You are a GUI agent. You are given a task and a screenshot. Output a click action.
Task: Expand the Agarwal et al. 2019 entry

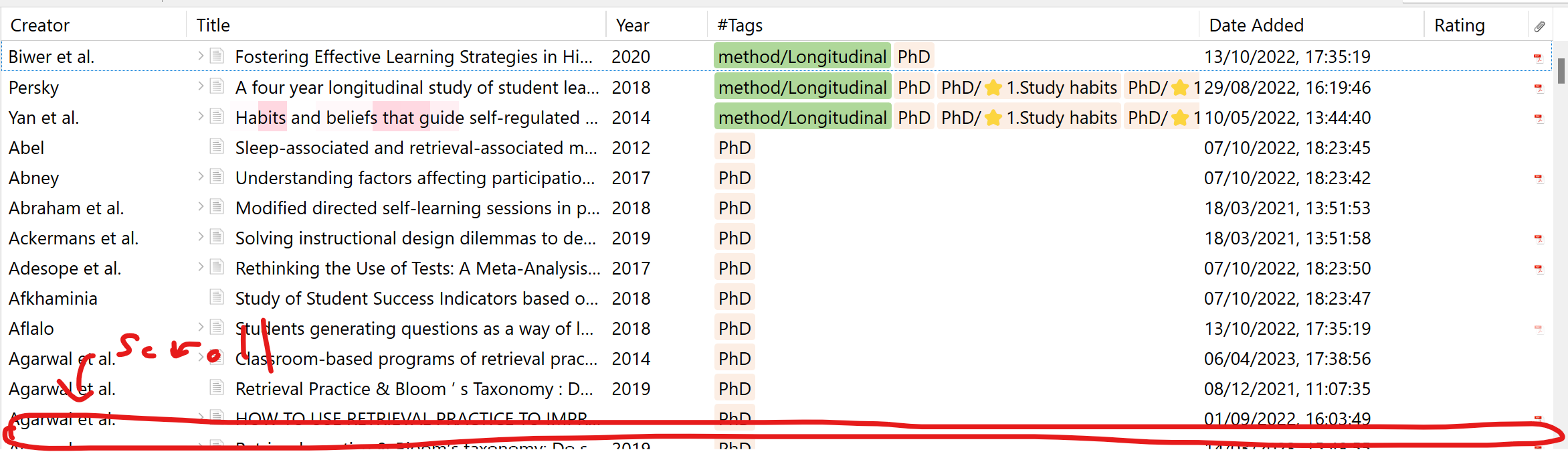(200, 388)
